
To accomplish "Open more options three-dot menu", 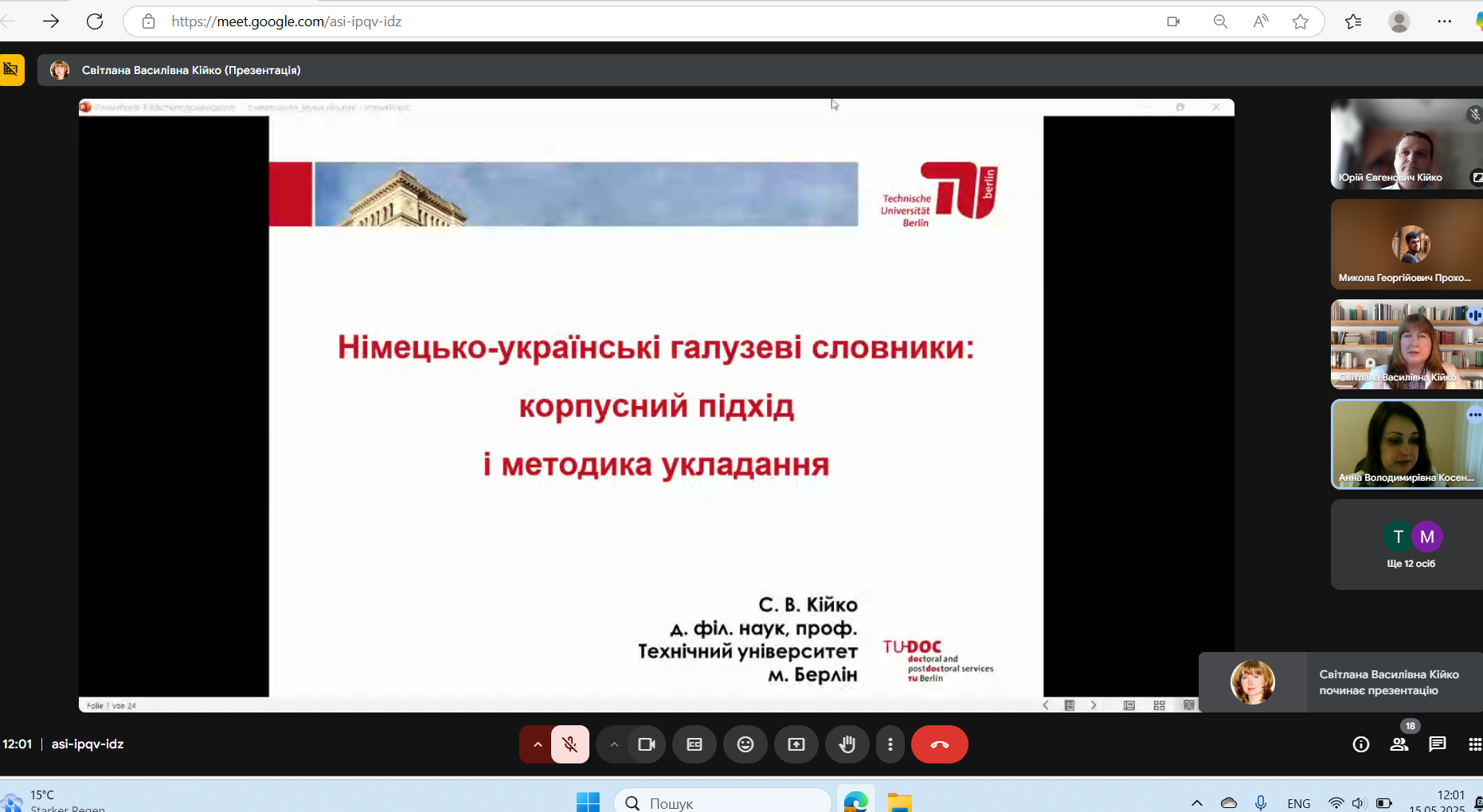I will click(x=890, y=744).
